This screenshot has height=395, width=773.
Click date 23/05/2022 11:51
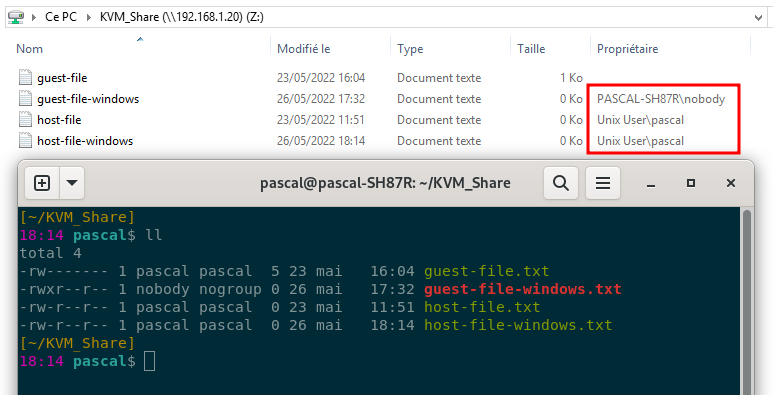(x=321, y=120)
